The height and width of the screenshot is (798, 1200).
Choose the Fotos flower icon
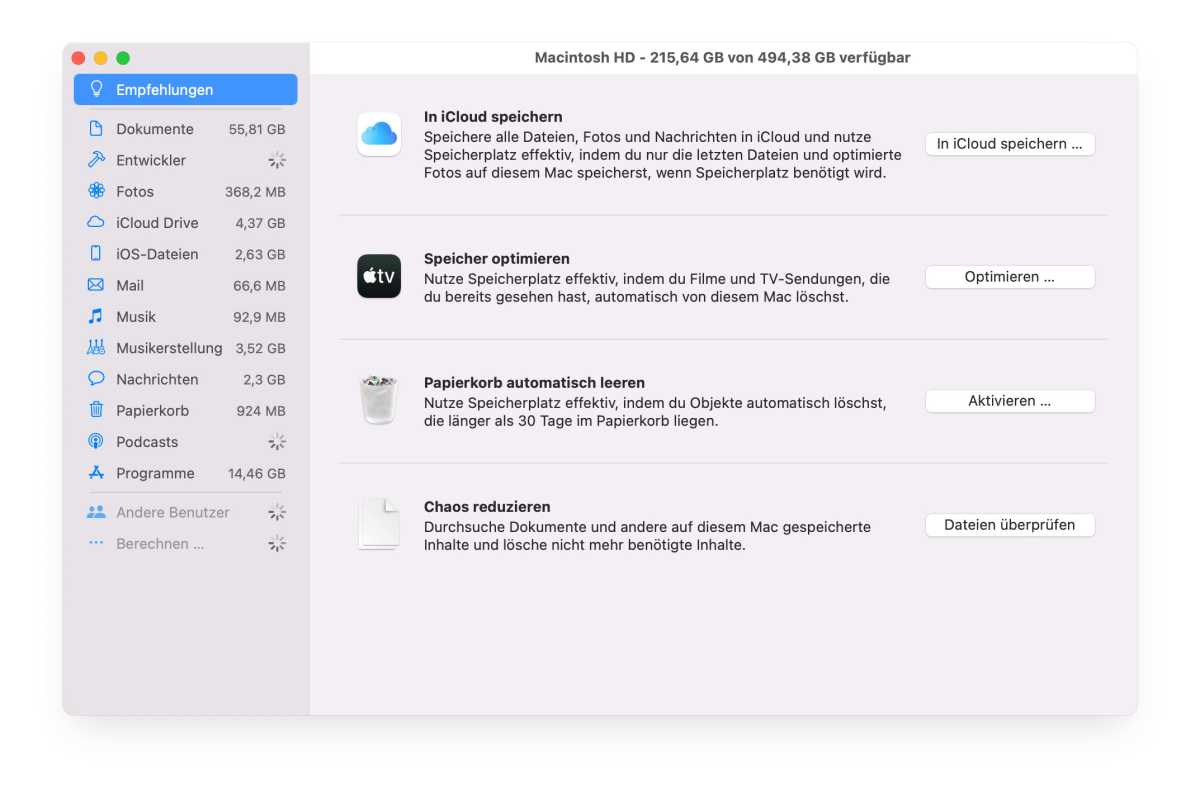click(96, 191)
